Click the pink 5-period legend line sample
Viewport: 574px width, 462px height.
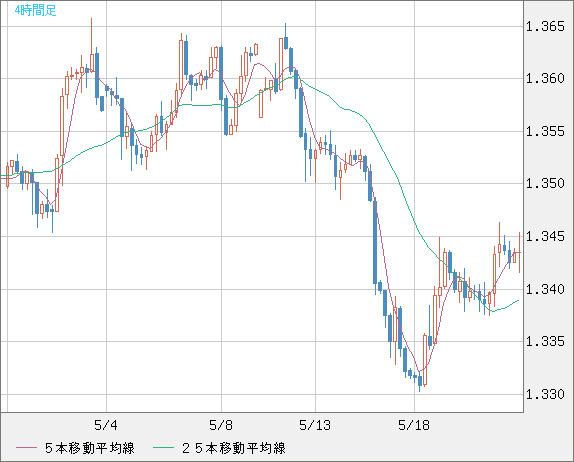click(26, 448)
